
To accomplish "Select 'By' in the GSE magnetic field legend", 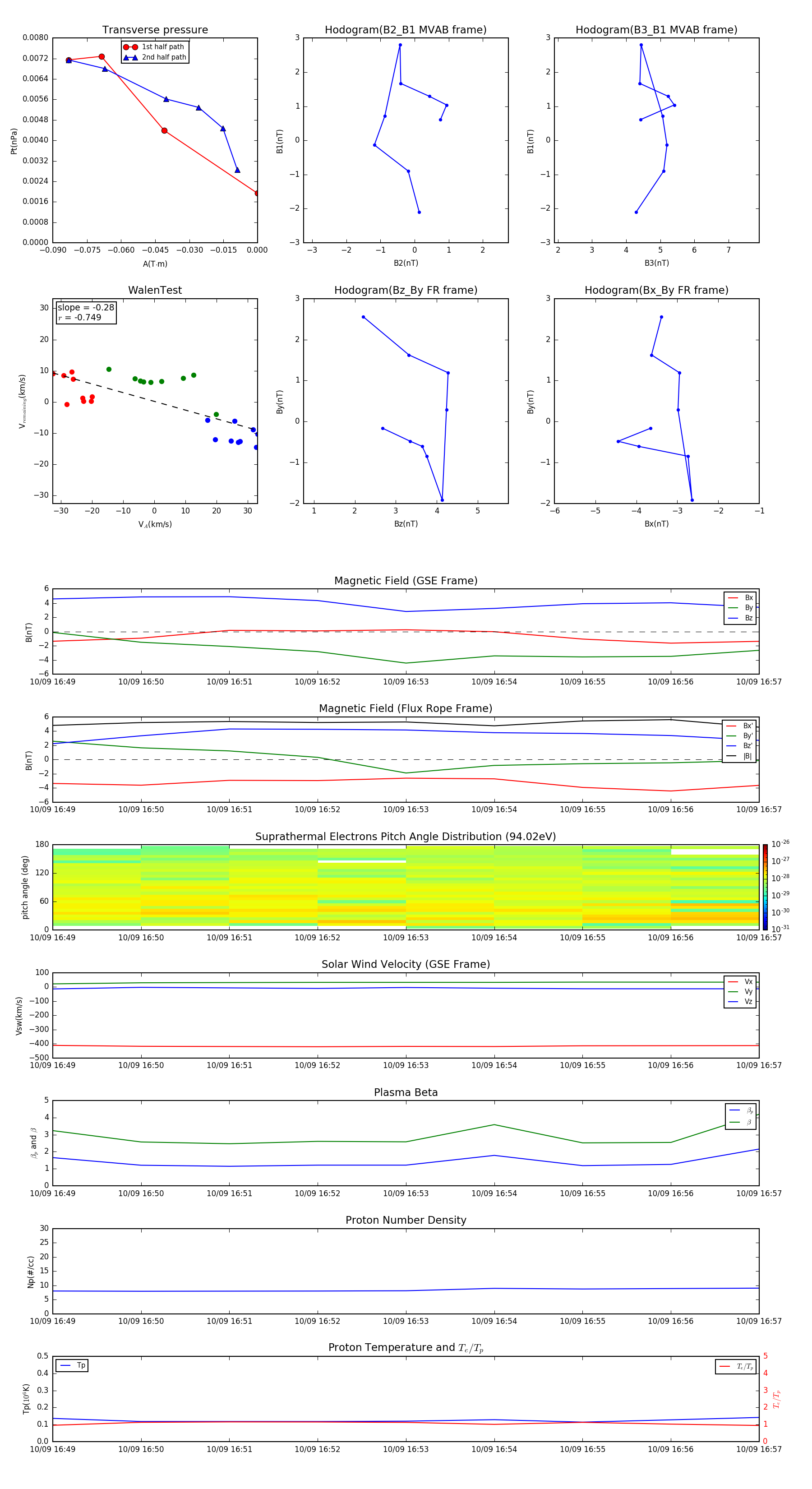I will click(740, 608).
